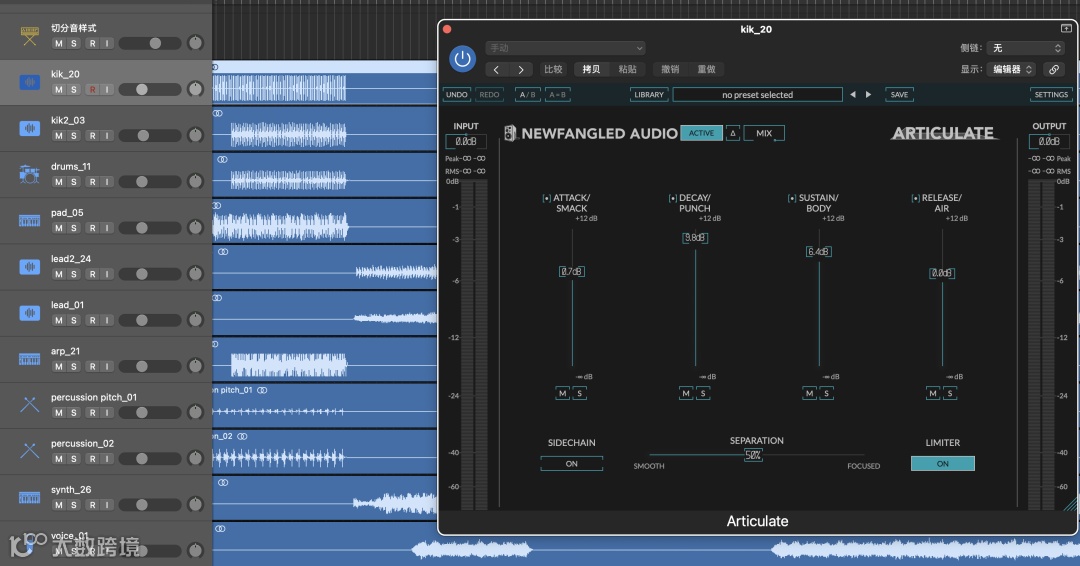Click the kik2_03 track icon
The width and height of the screenshot is (1080, 566).
[29, 128]
